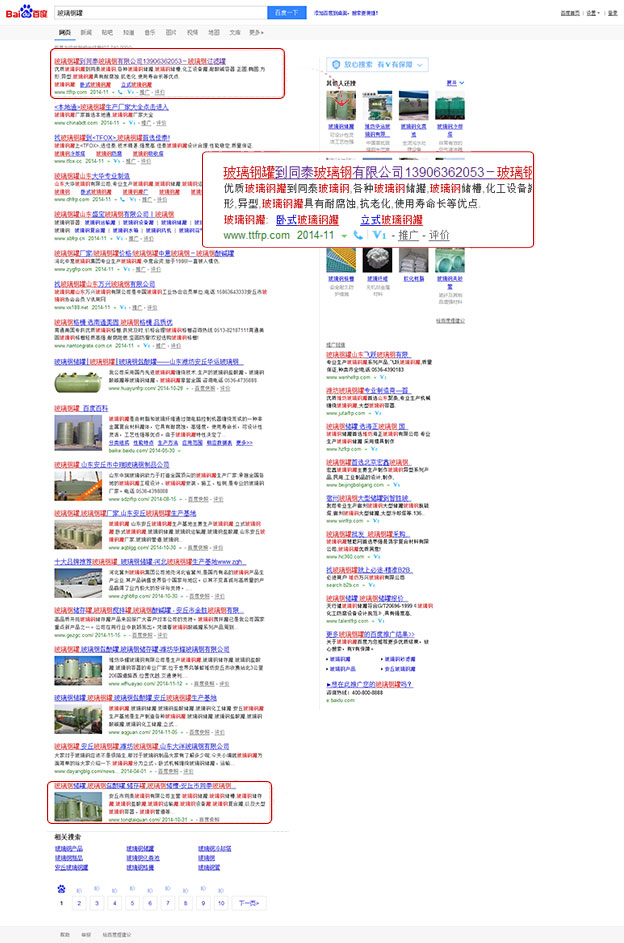
Task: Switch to the 图片 tab
Action: [171, 32]
